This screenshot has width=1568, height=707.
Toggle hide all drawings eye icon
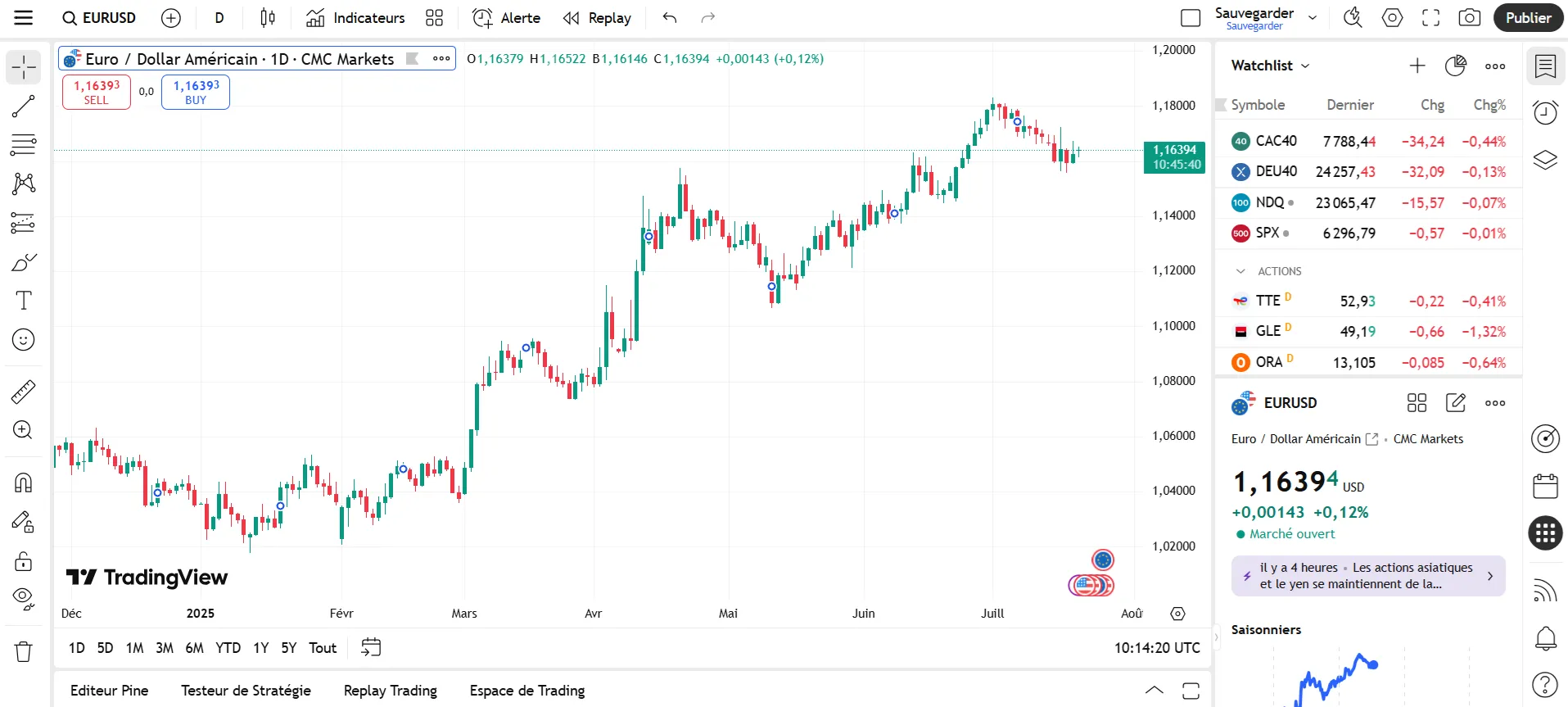23,599
